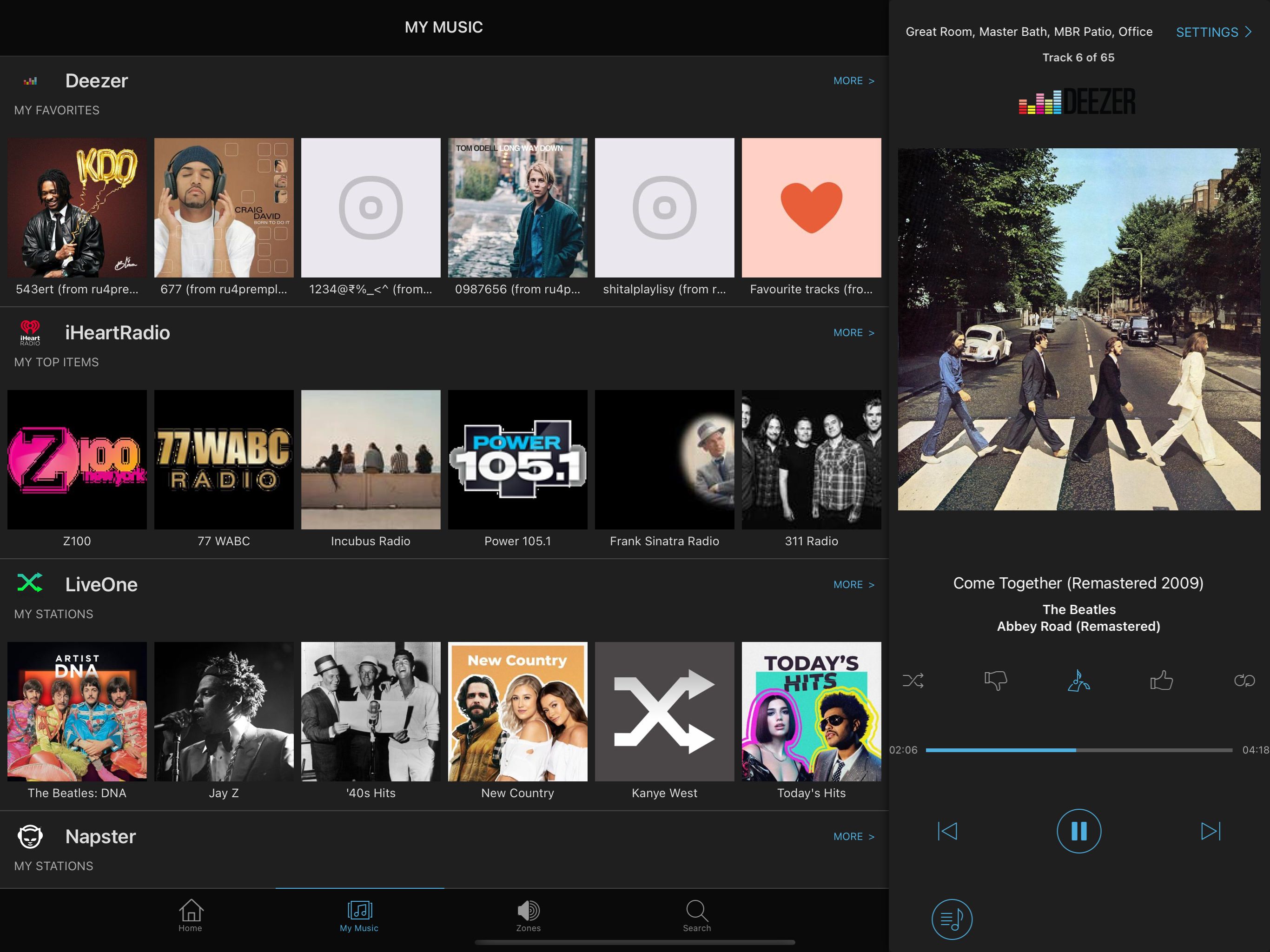1270x952 pixels.
Task: Open Today's Hits station
Action: (812, 712)
